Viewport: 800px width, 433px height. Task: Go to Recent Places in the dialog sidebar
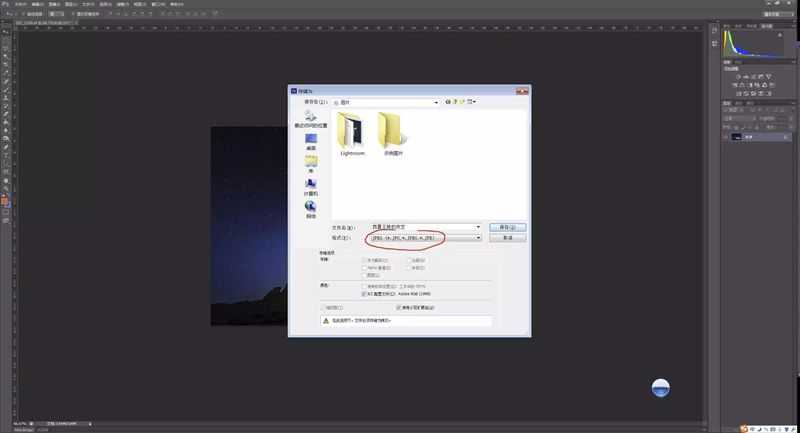[x=310, y=119]
